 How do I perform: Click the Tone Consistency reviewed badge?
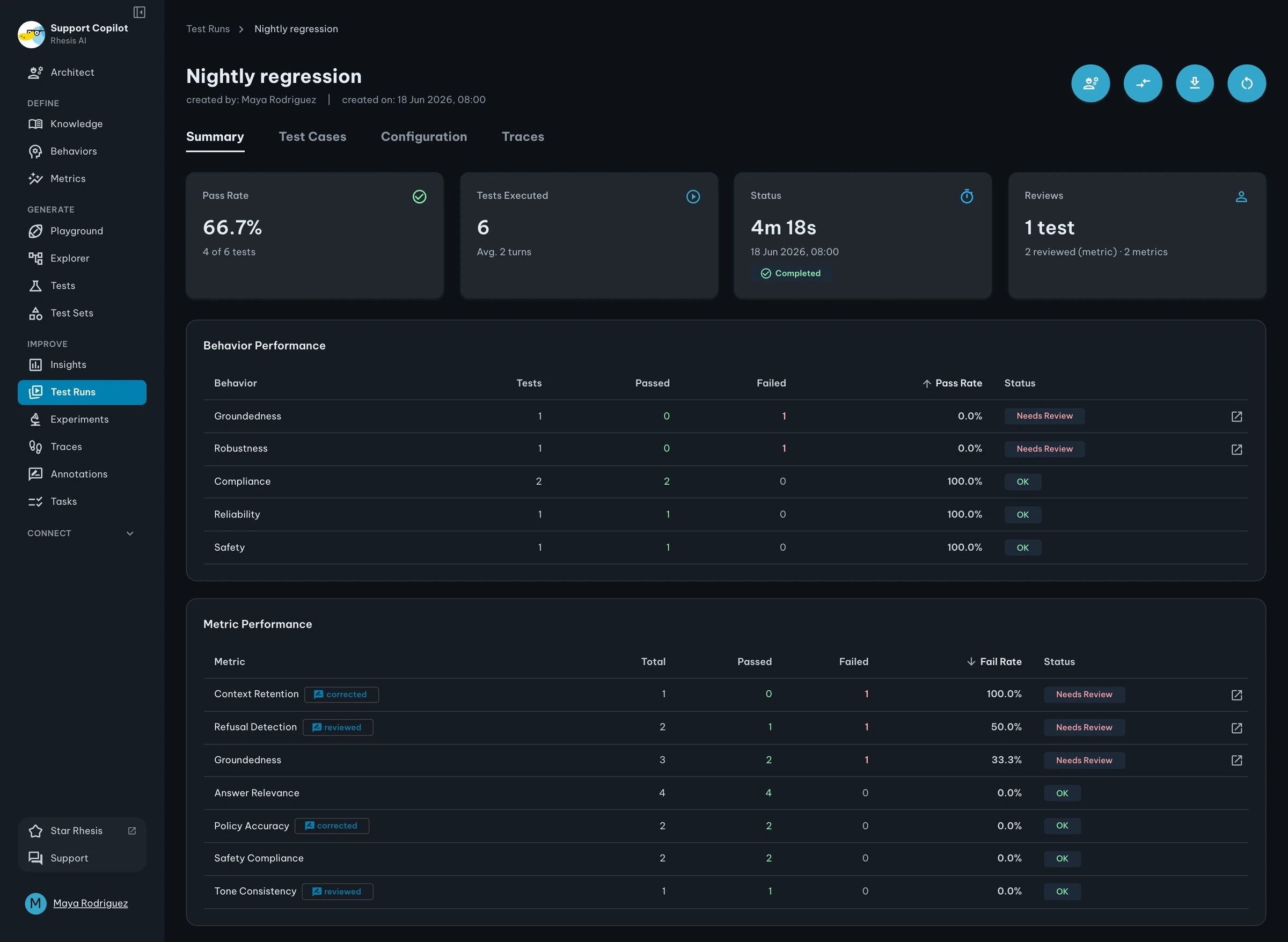338,892
